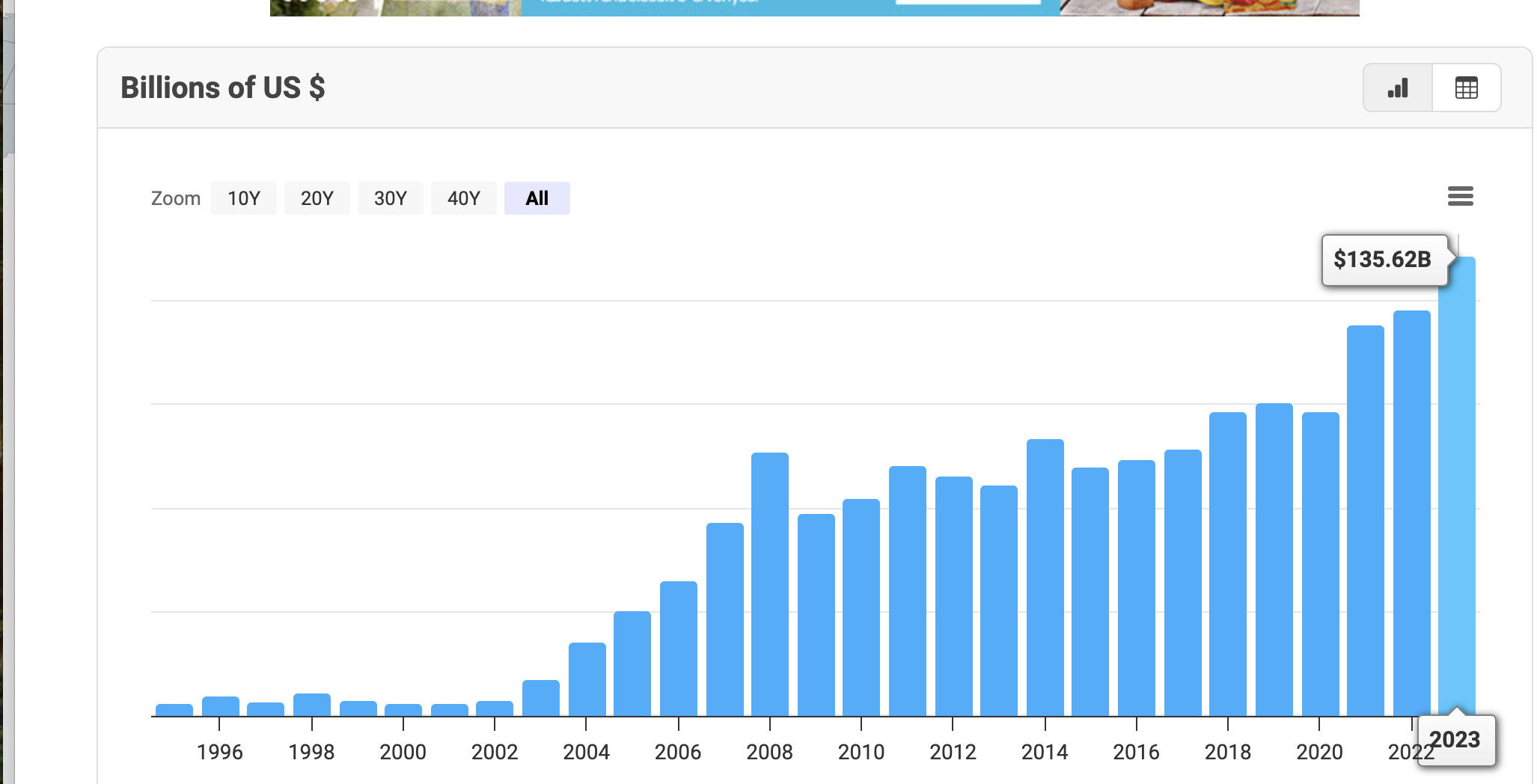Screen dimensions: 1537x784
Task: Select the 20Y zoom range
Action: (317, 198)
